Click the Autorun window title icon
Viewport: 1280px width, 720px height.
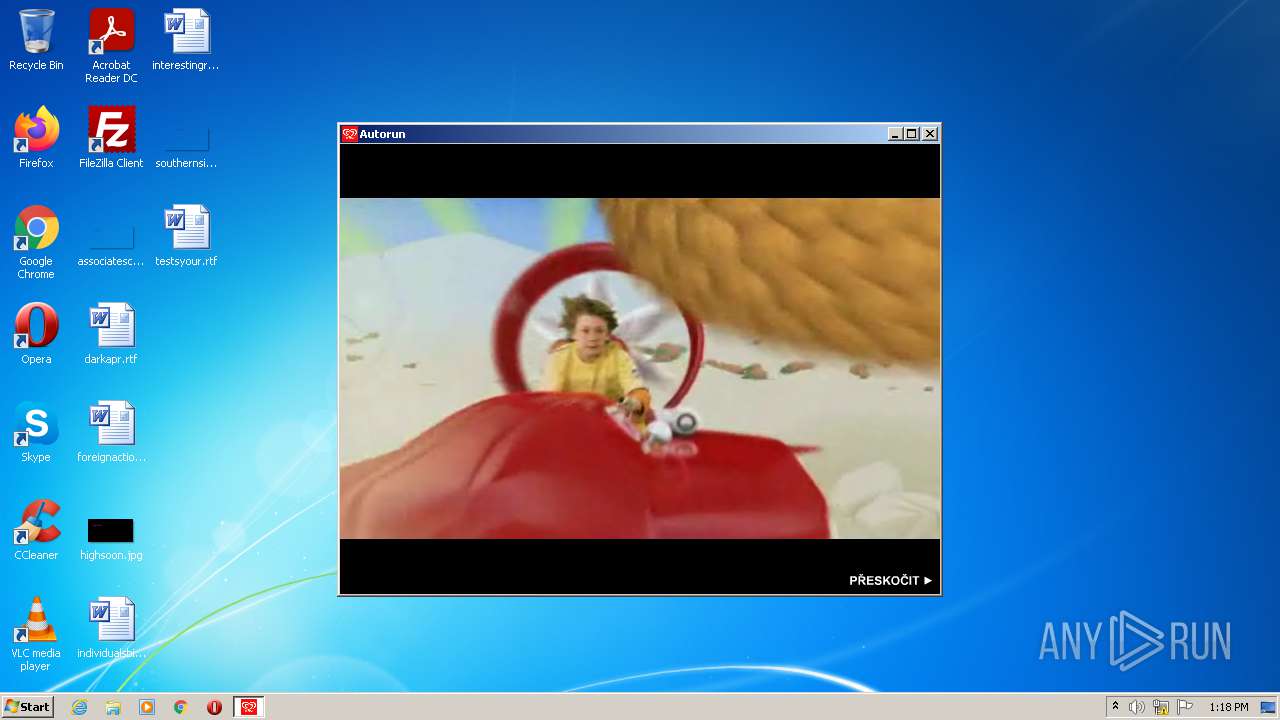click(x=349, y=134)
